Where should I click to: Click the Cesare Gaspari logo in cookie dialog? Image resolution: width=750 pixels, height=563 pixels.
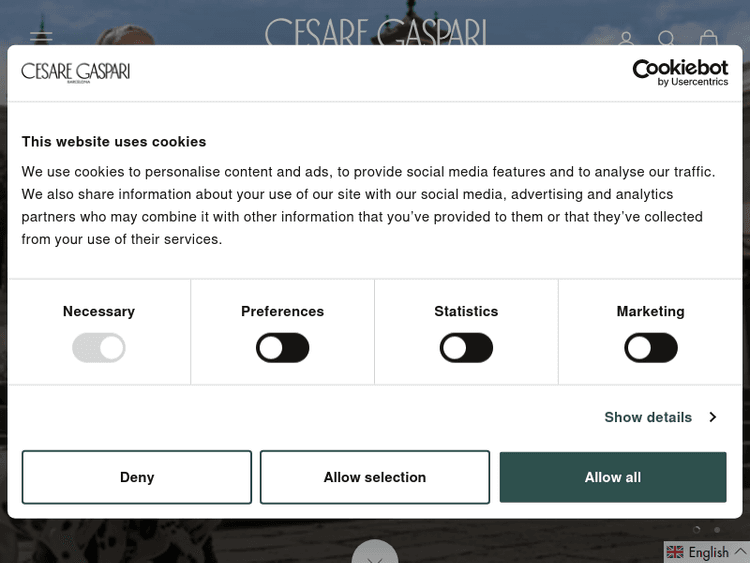[x=76, y=72]
